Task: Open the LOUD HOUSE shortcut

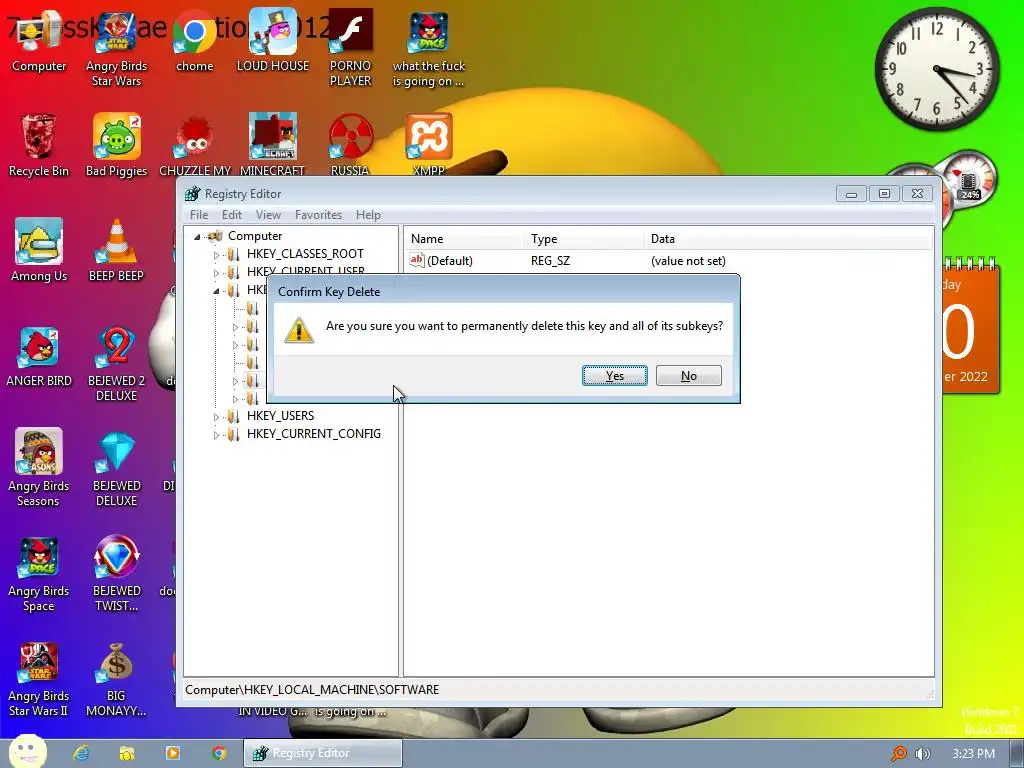Action: 273,40
